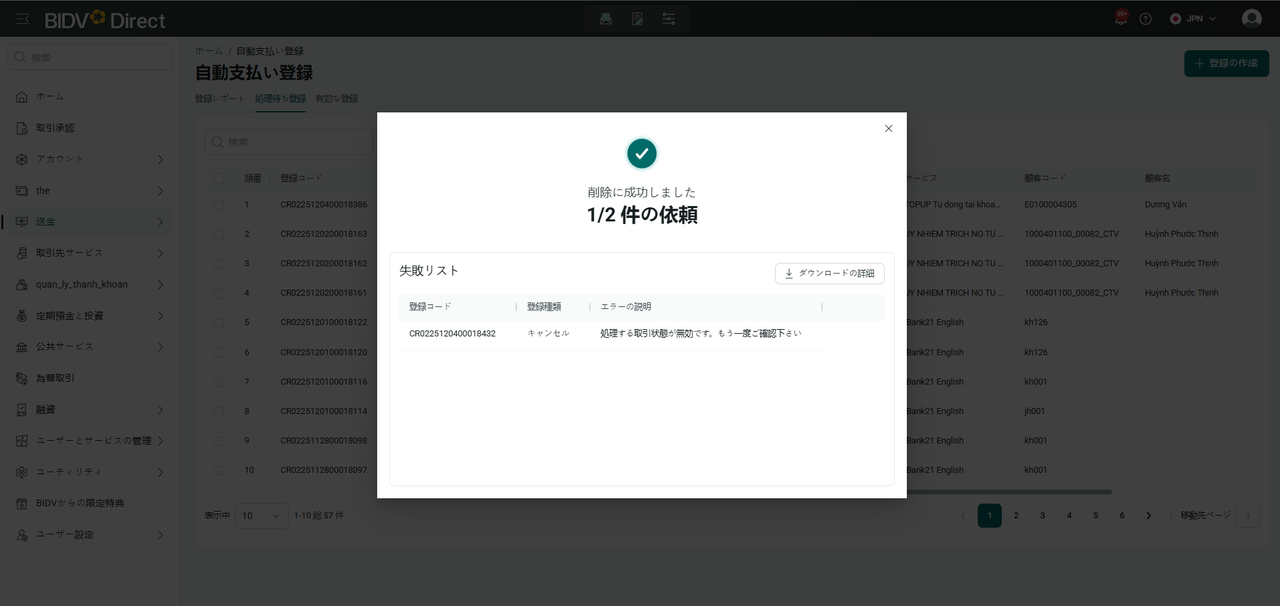Click failed code CR0225120400018432 in the dialog

pos(452,333)
